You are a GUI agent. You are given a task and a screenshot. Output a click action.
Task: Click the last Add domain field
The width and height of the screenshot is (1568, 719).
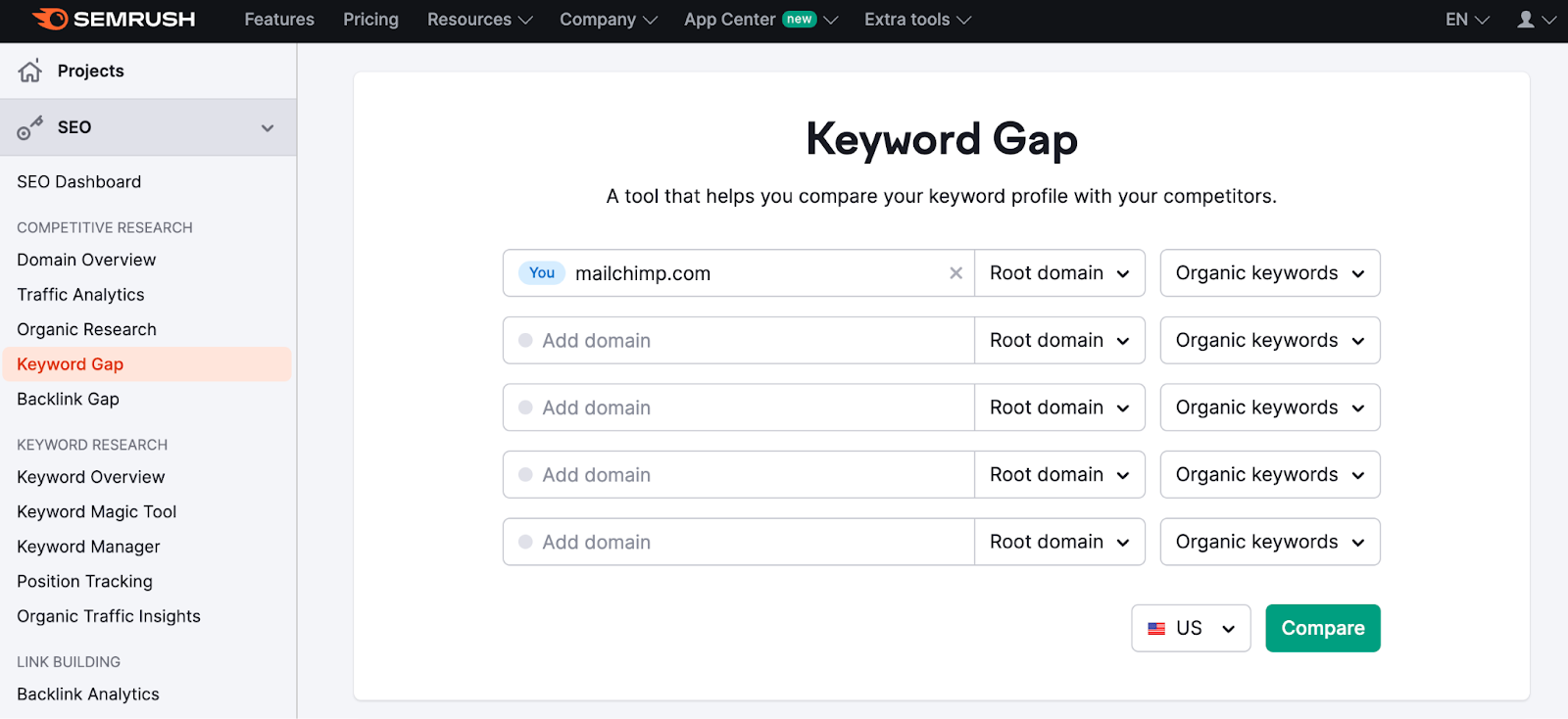(x=739, y=542)
